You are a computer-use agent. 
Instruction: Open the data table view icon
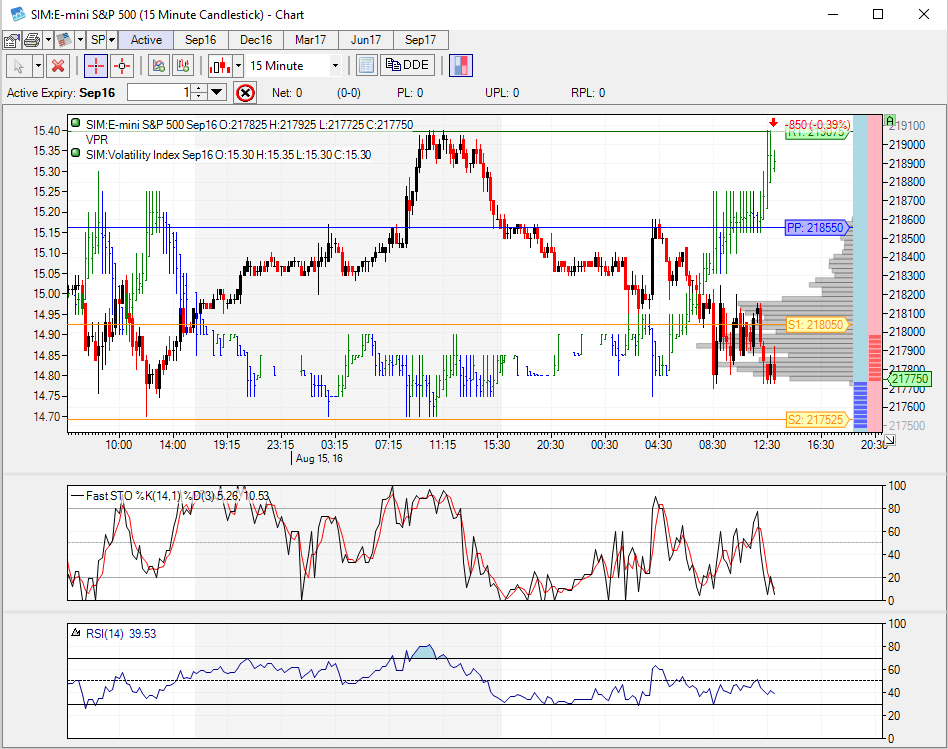(366, 66)
